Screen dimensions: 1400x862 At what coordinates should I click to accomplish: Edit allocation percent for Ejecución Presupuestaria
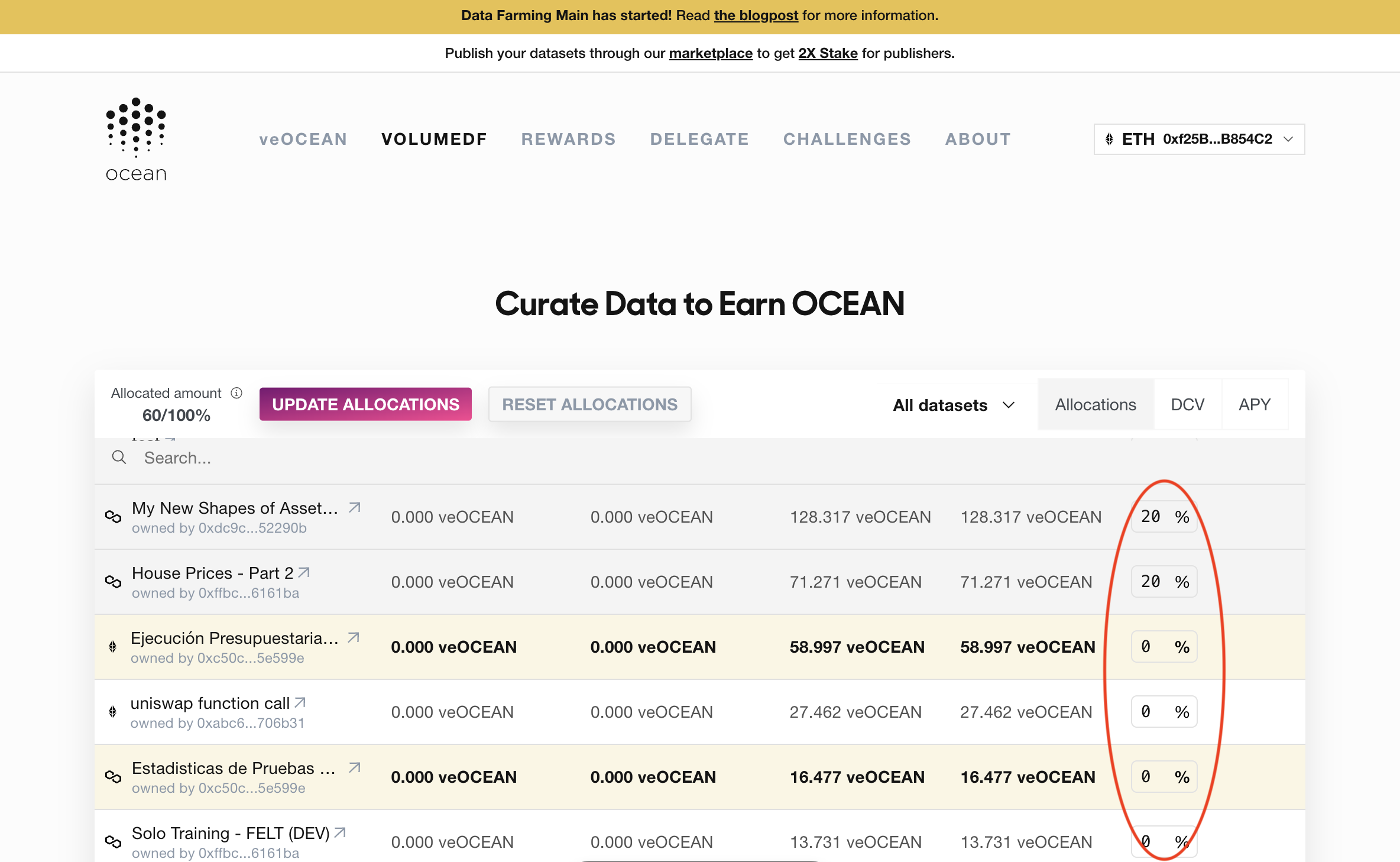click(1164, 647)
